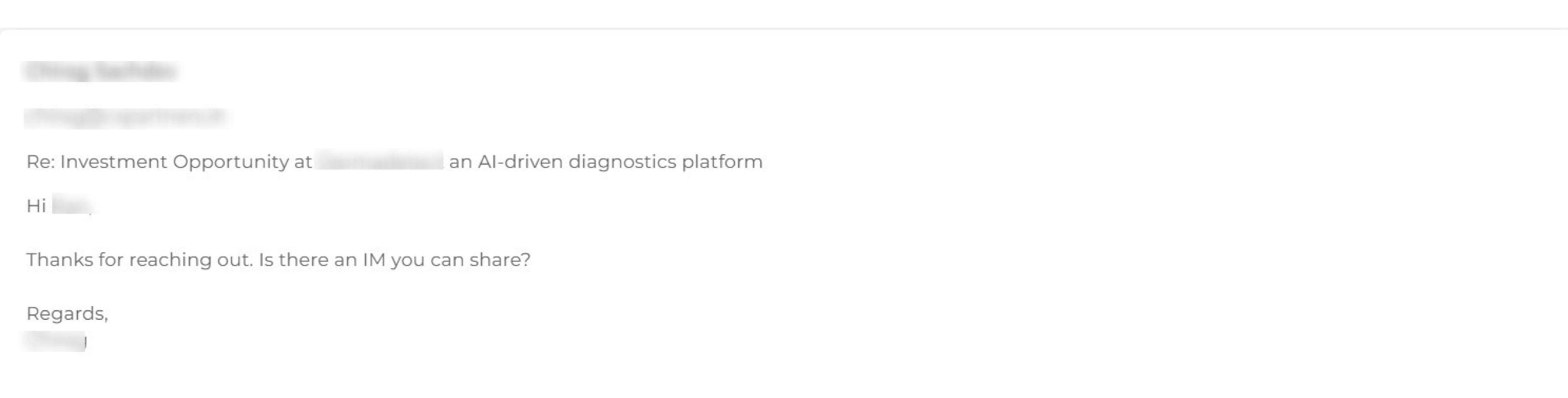Click the word "at" in the subject
The width and height of the screenshot is (1568, 398).
303,162
